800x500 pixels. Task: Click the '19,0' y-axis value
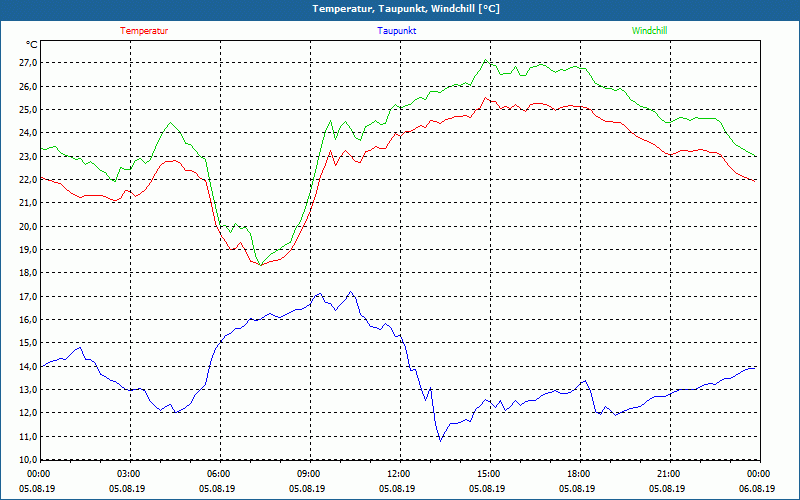tap(28, 249)
